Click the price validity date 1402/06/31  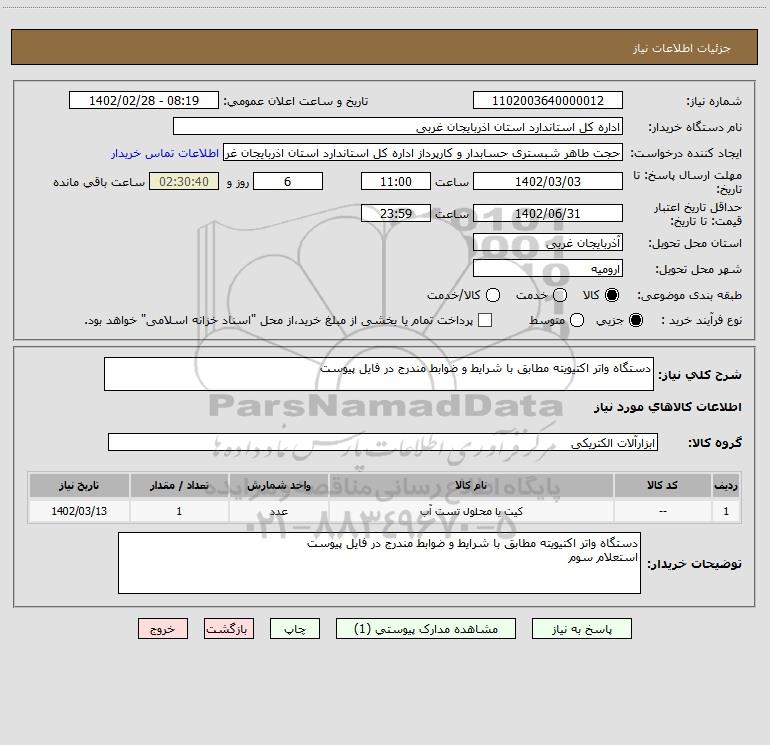[548, 214]
